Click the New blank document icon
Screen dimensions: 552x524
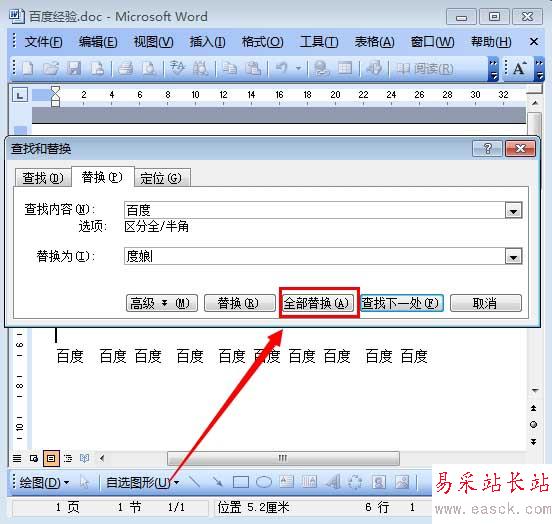click(x=28, y=68)
